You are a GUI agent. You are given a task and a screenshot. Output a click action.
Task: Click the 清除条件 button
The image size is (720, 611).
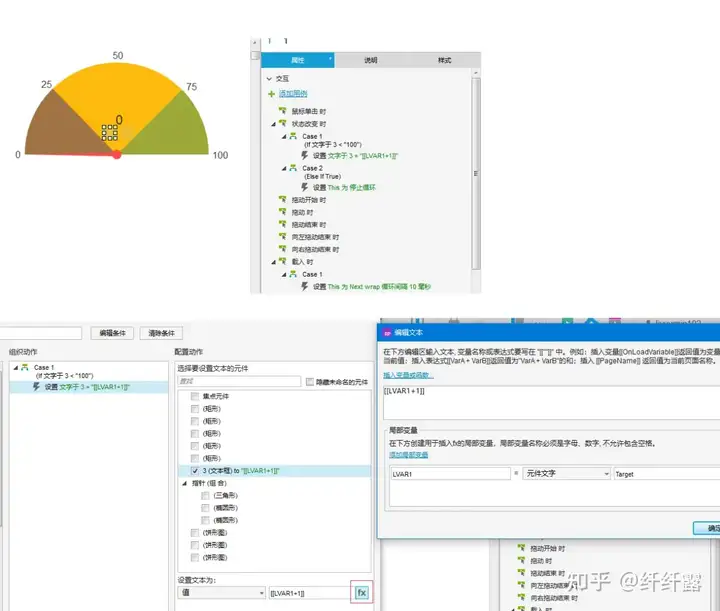tap(161, 333)
